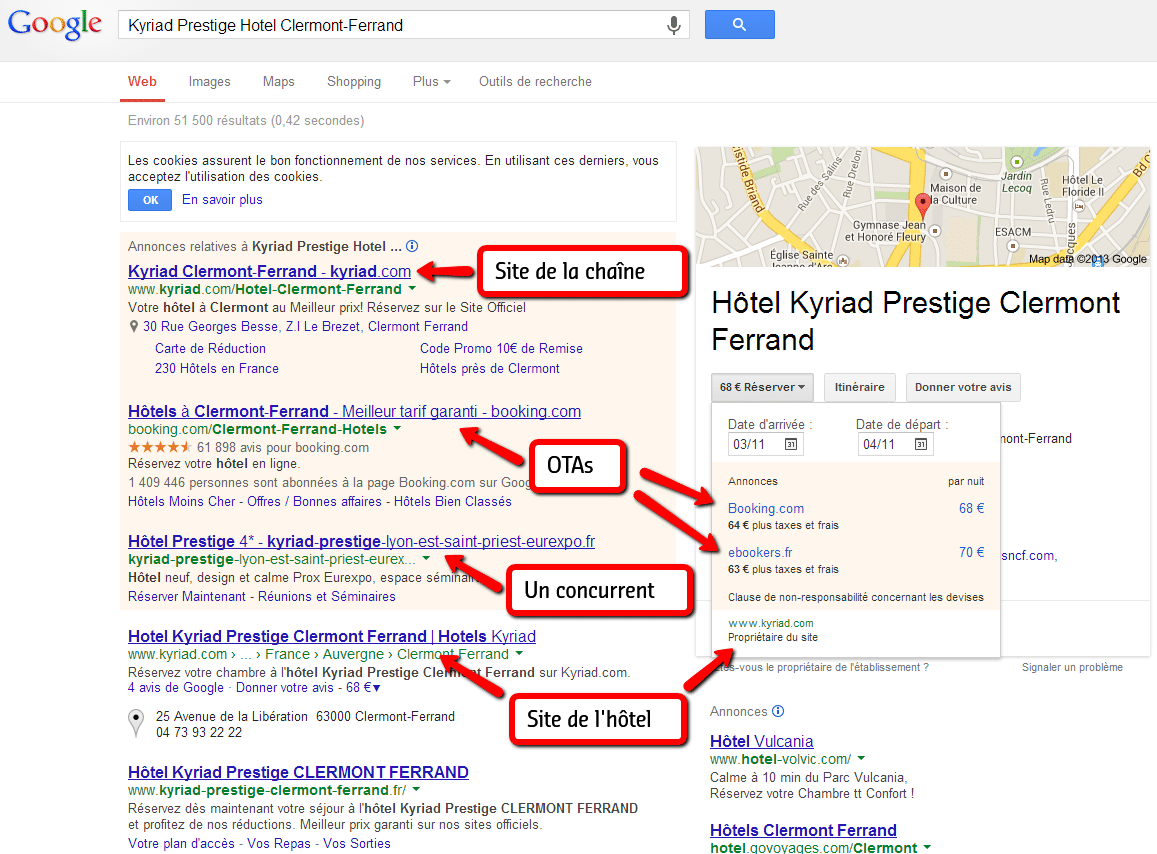1157x854 pixels.
Task: Click the Hôtels Moins Cher link
Action: tap(182, 501)
